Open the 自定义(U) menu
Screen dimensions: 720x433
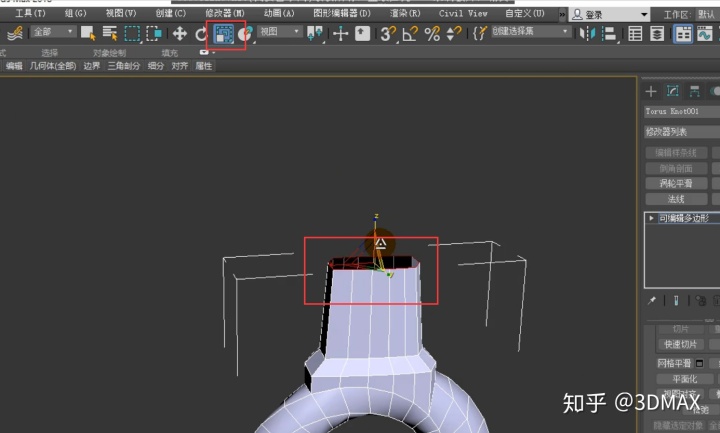point(525,13)
